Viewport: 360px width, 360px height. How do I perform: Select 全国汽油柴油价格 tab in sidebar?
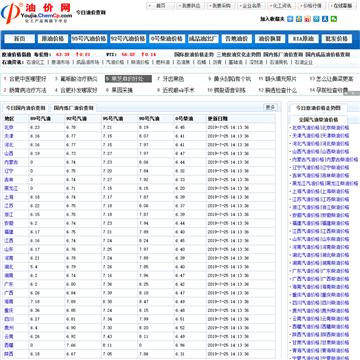pos(318,119)
